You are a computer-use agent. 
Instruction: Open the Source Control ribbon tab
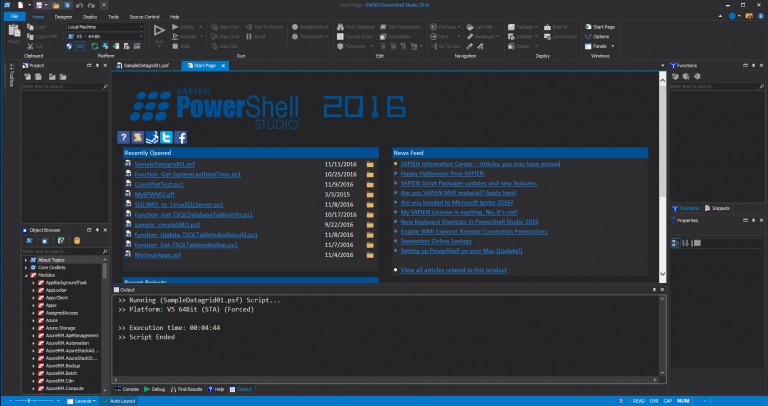[144, 17]
